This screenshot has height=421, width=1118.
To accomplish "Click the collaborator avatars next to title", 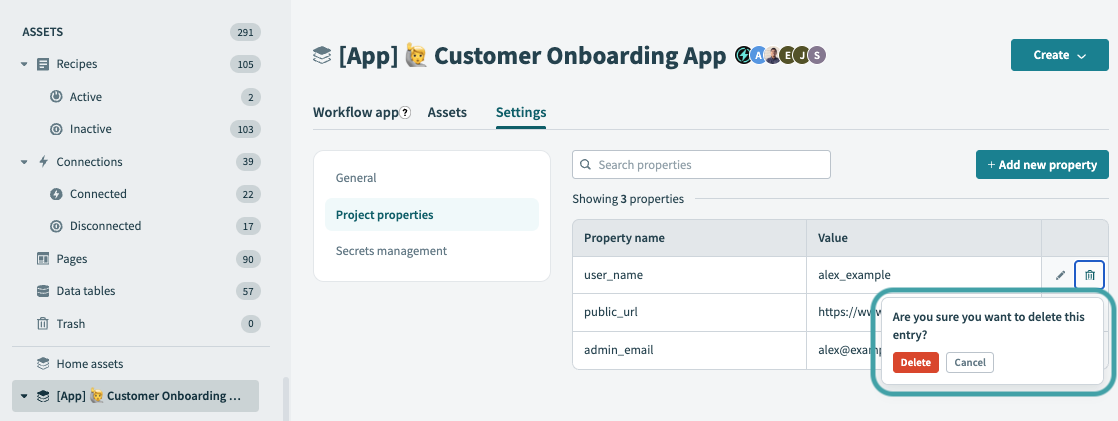I will pos(781,56).
